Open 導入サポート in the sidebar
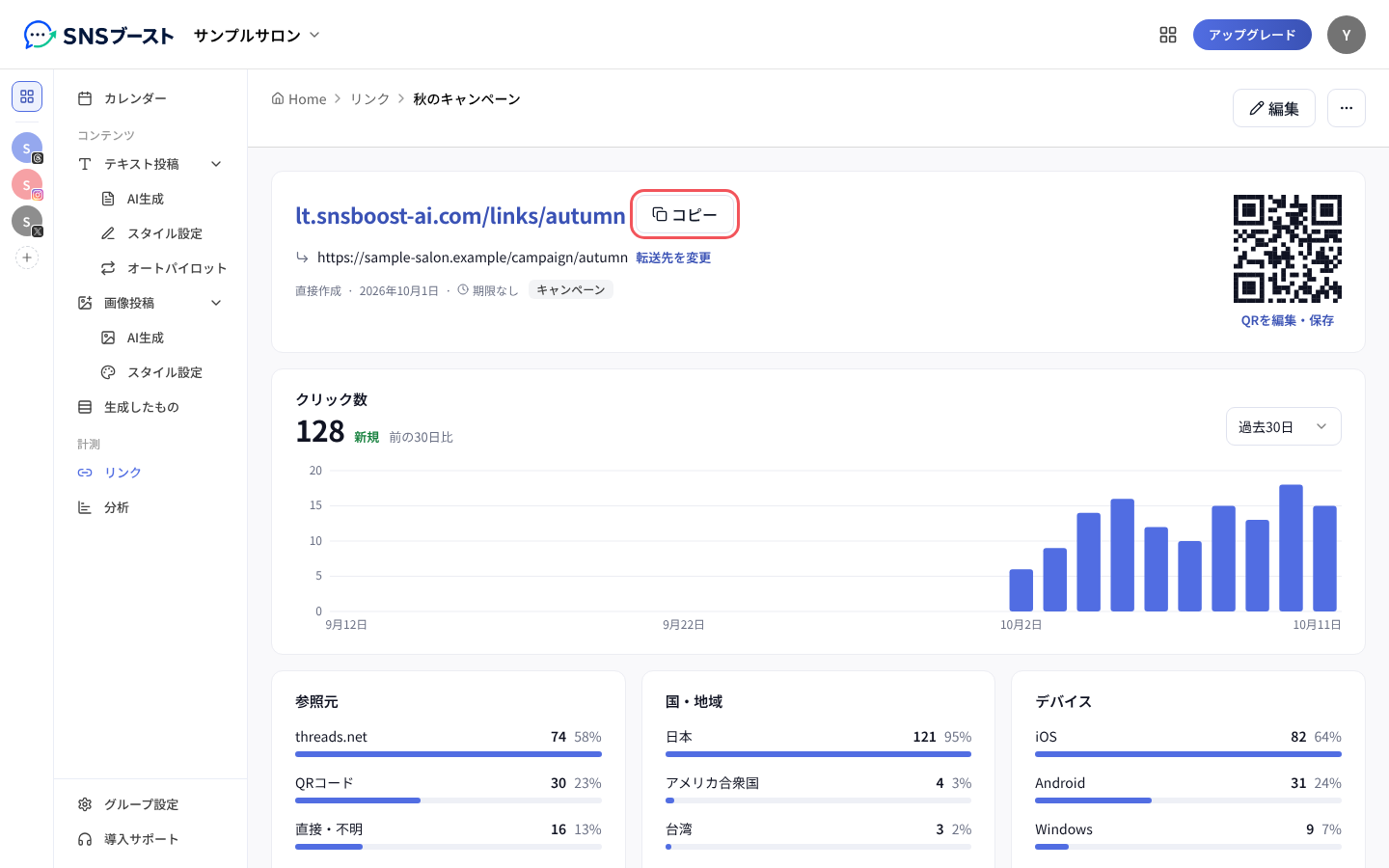1389x868 pixels. click(x=150, y=839)
